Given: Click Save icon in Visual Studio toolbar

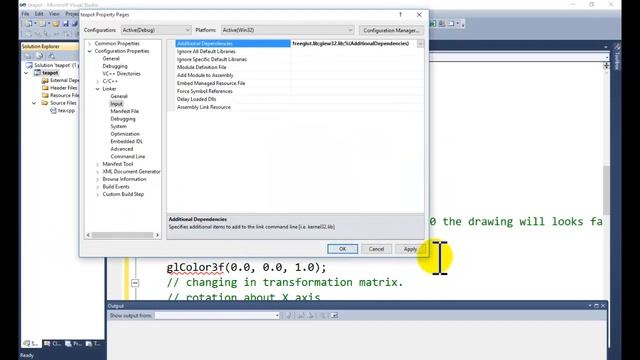Looking at the screenshot, I should (x=65, y=24).
